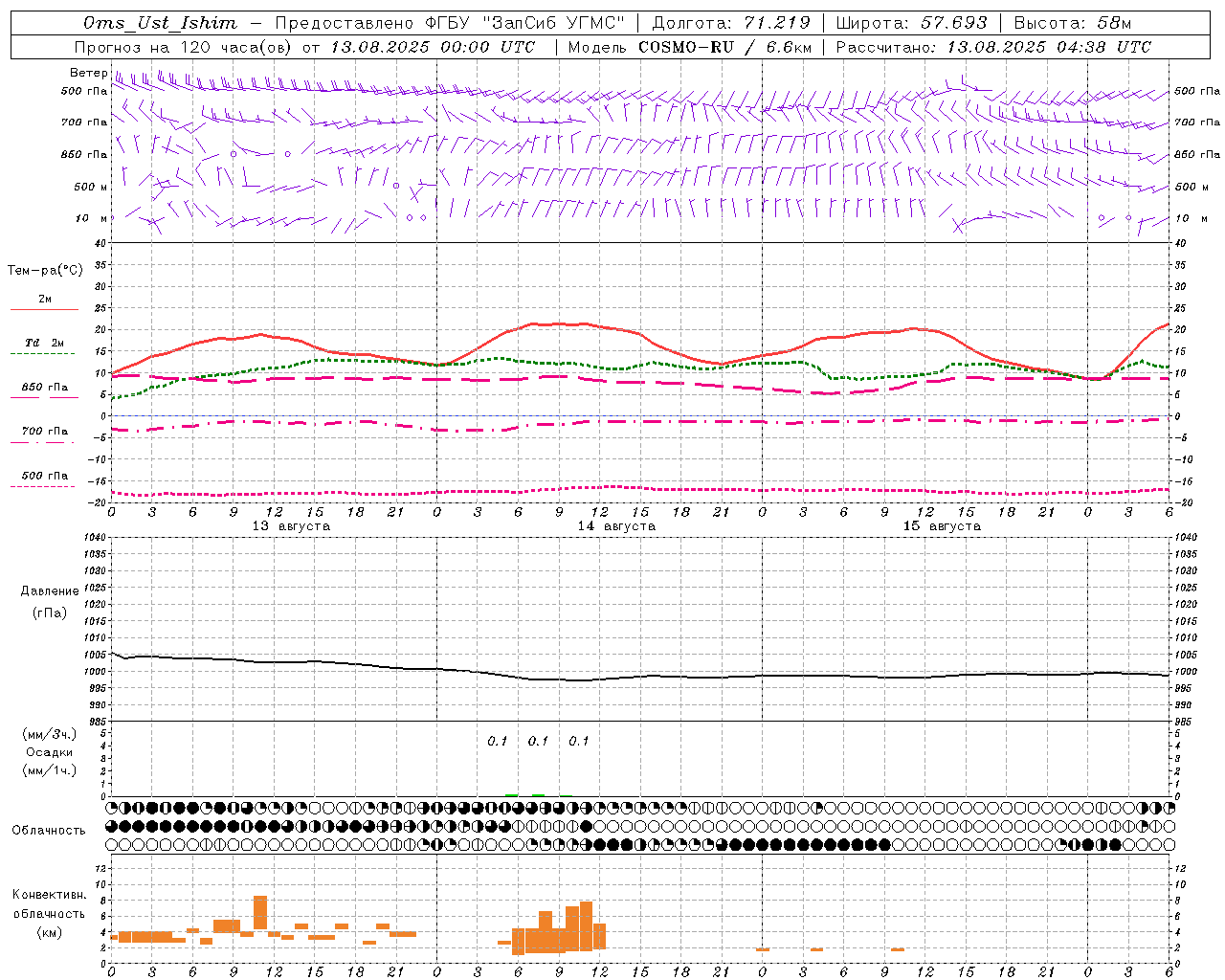Viewport: 1225px width, 980px height.
Task: Click the Прогноз на 120 часа(ов) text
Action: (x=185, y=47)
